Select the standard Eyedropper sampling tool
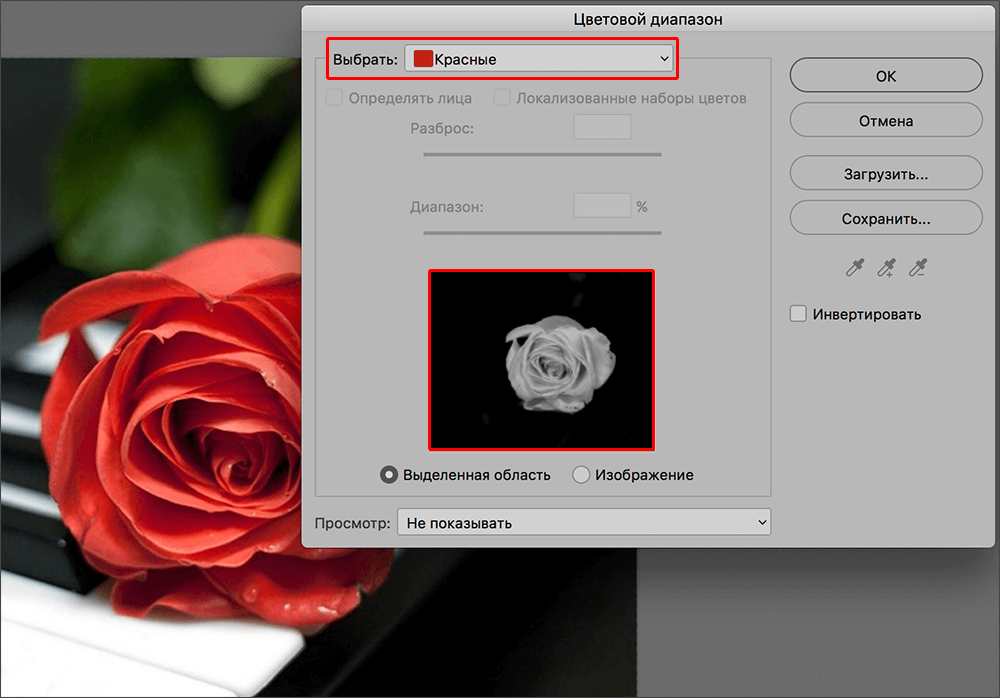The width and height of the screenshot is (1000, 698). pos(852,268)
